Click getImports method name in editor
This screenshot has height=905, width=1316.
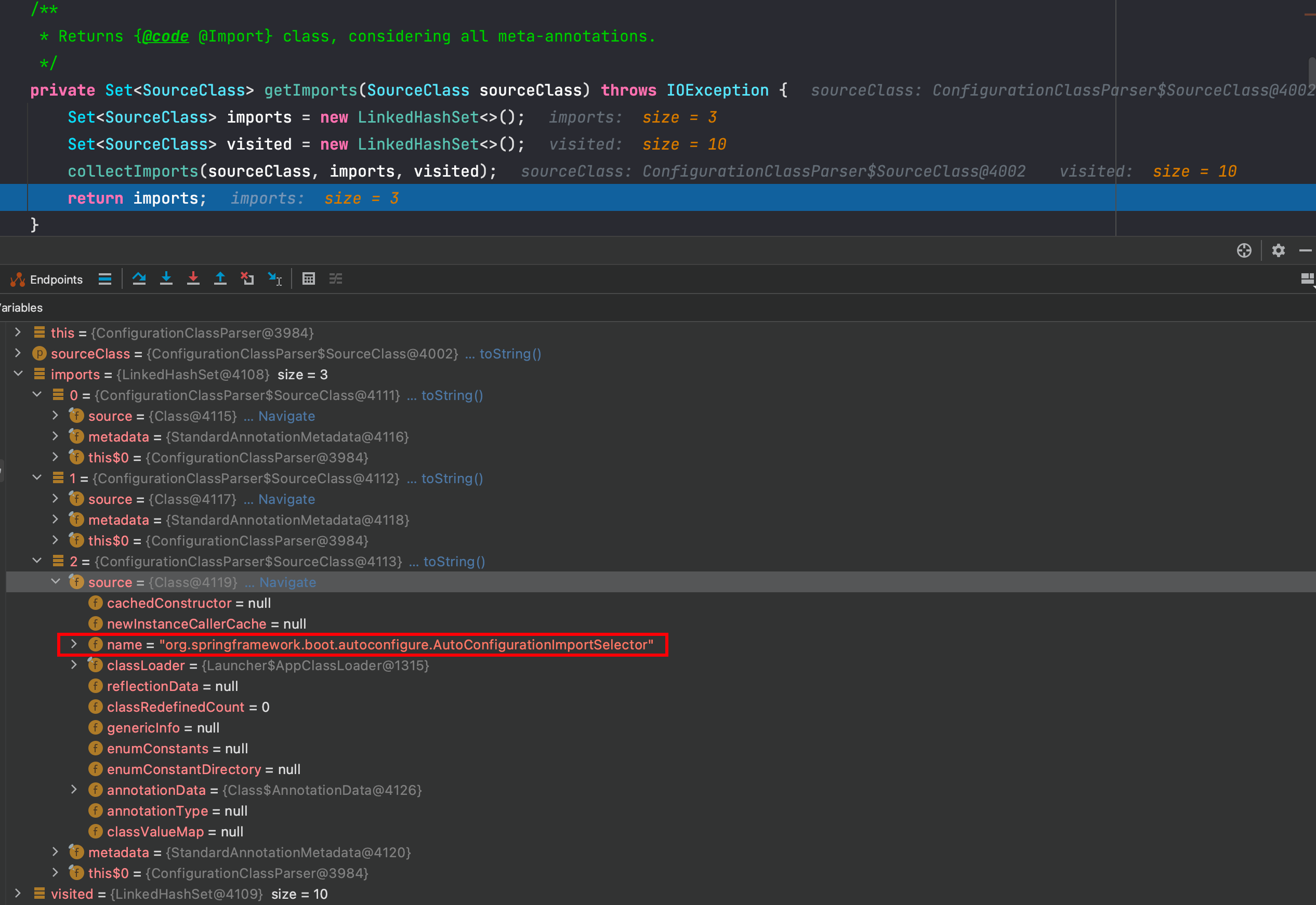tap(311, 90)
